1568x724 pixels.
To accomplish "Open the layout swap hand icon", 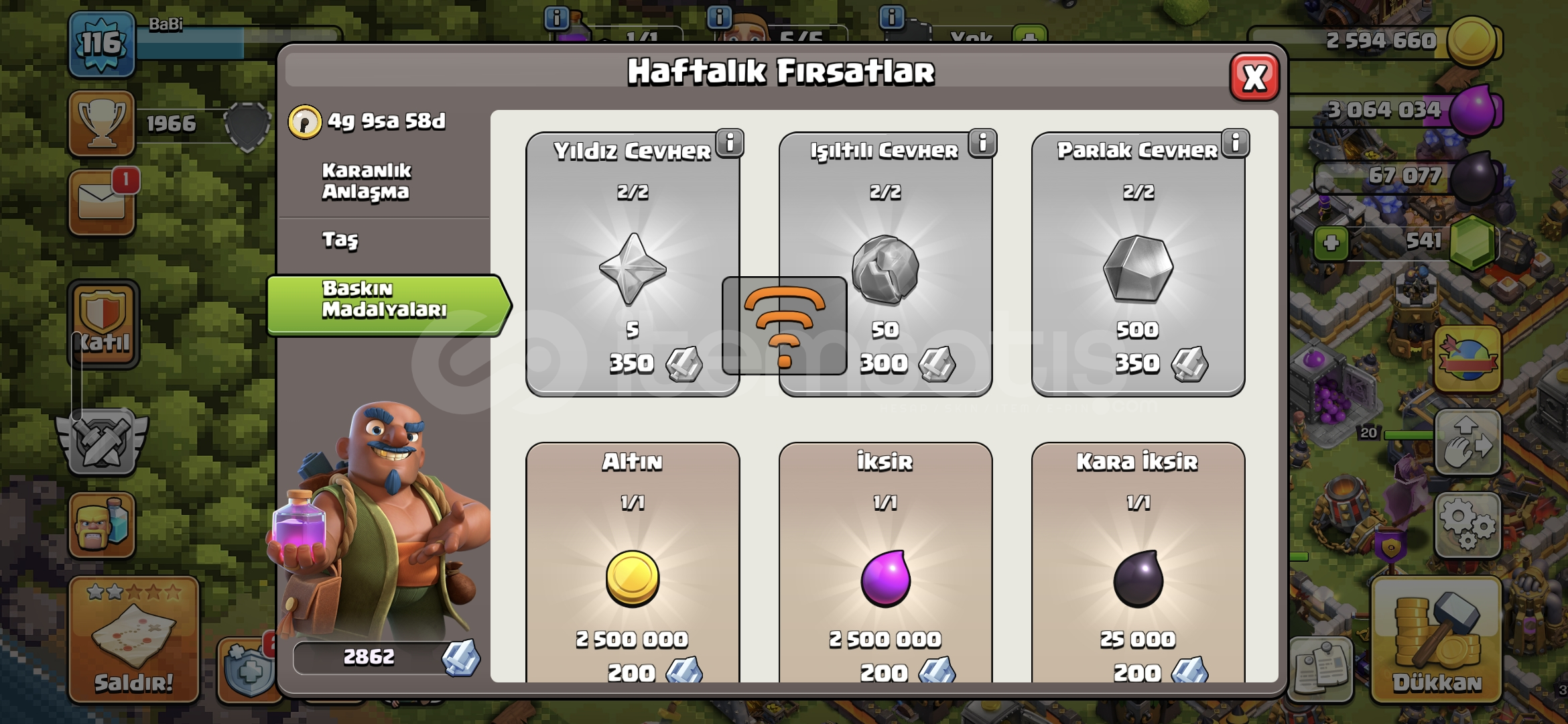I will tap(1467, 442).
